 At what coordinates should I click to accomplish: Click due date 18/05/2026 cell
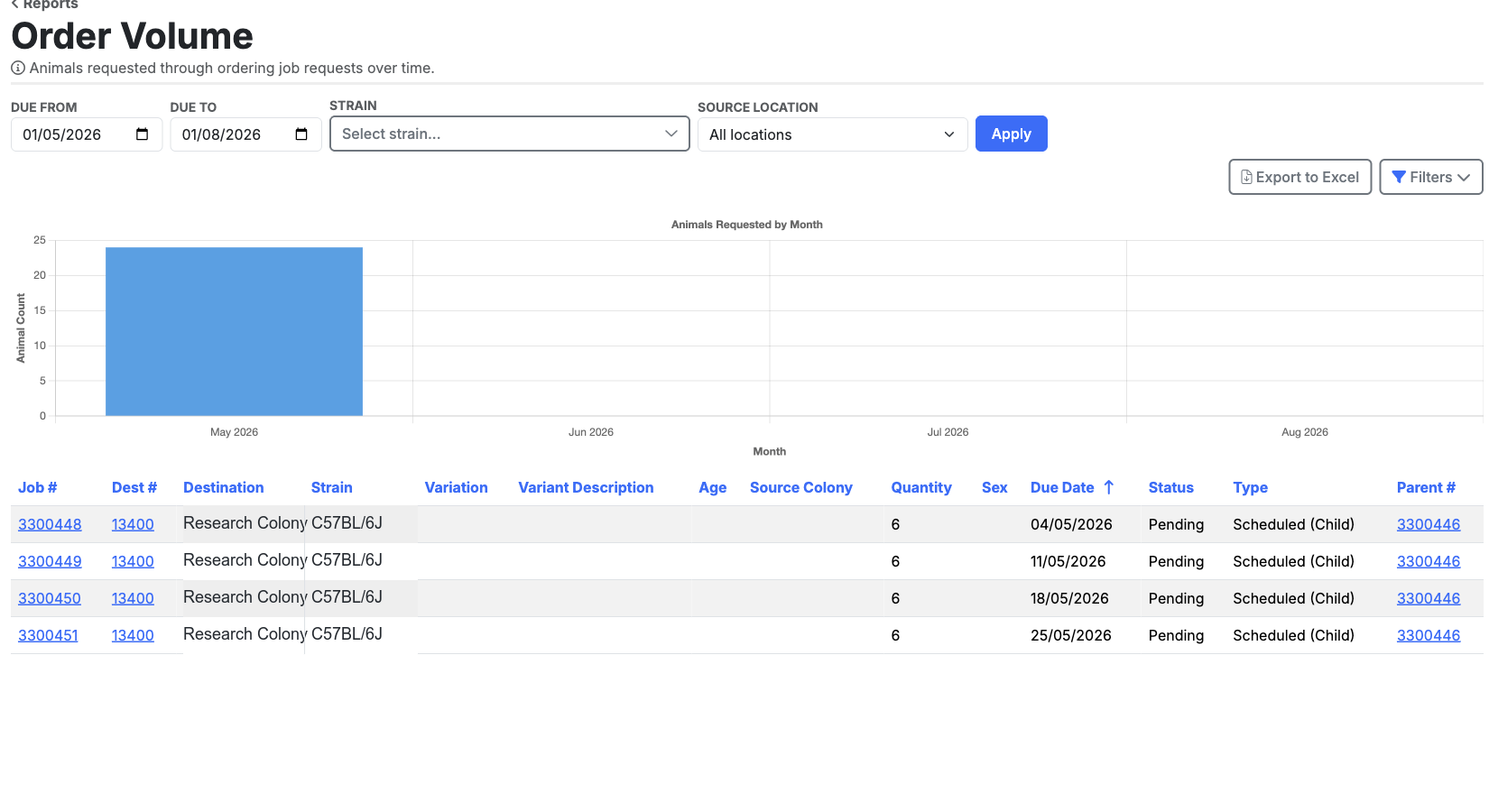point(1069,598)
